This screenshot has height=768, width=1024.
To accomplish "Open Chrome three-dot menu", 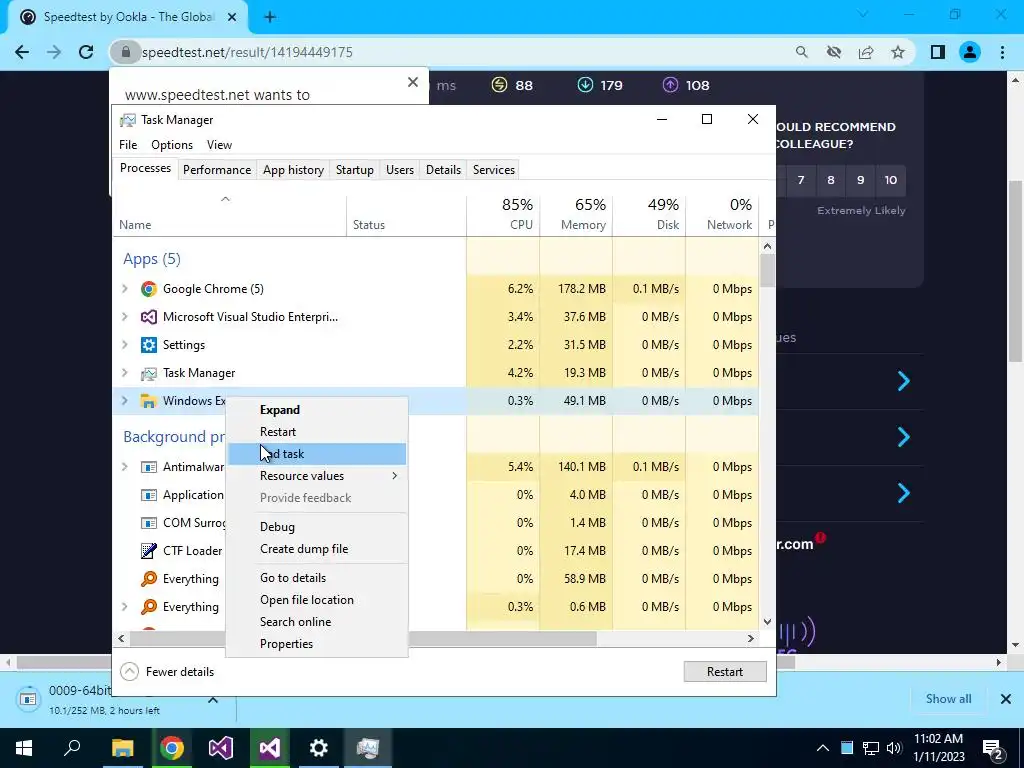I will pos(1002,52).
